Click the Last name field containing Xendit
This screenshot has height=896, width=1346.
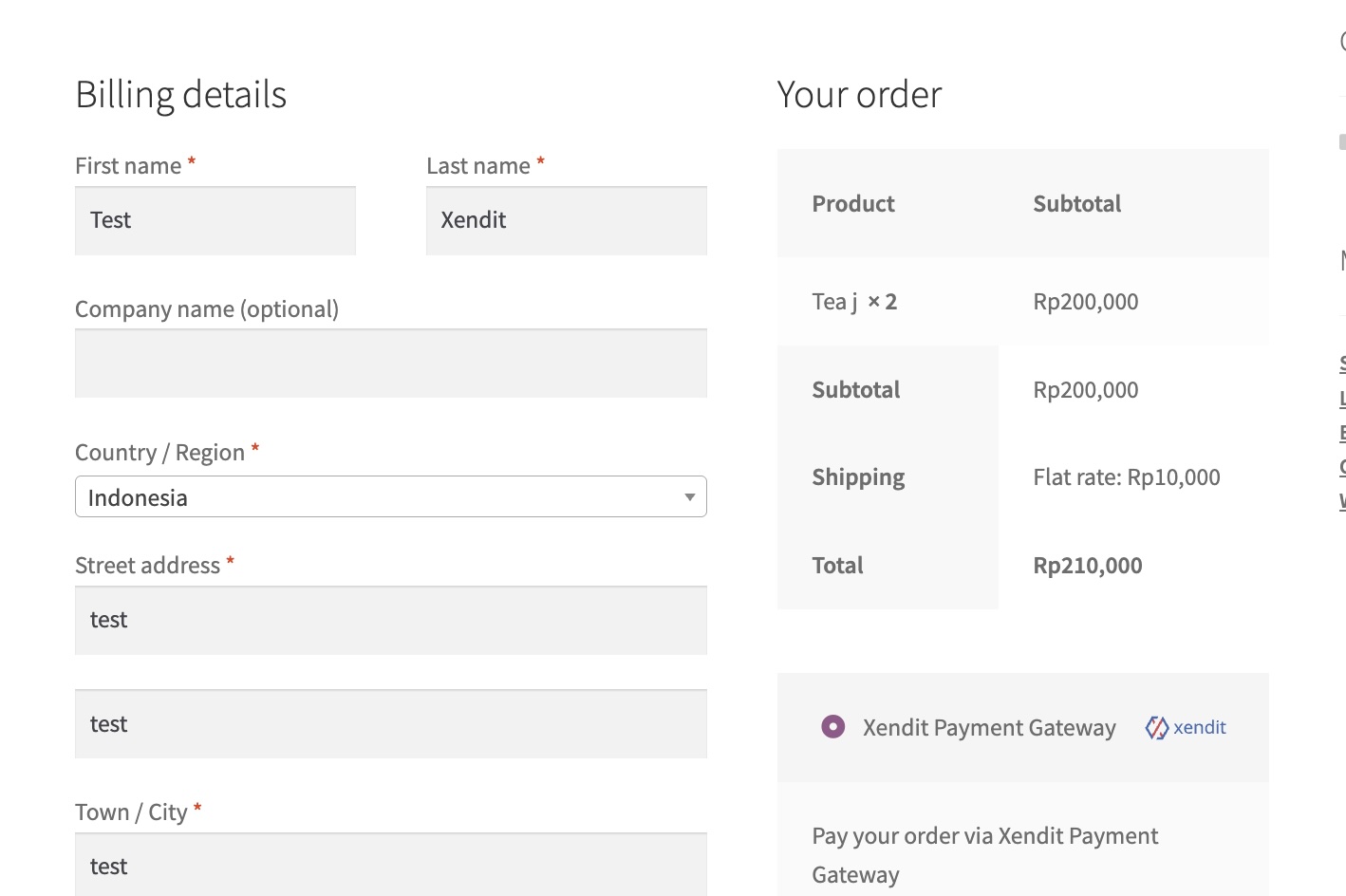566,220
